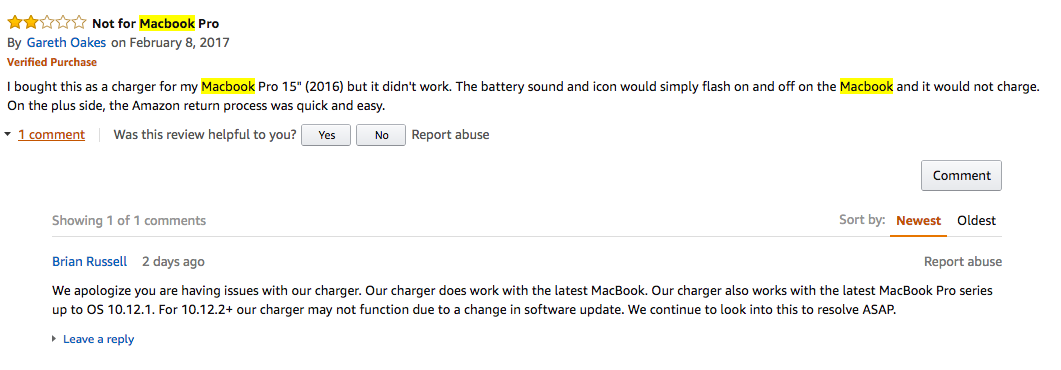Report abuse on Gareth Oakes' review
The image size is (1061, 370).
point(450,135)
